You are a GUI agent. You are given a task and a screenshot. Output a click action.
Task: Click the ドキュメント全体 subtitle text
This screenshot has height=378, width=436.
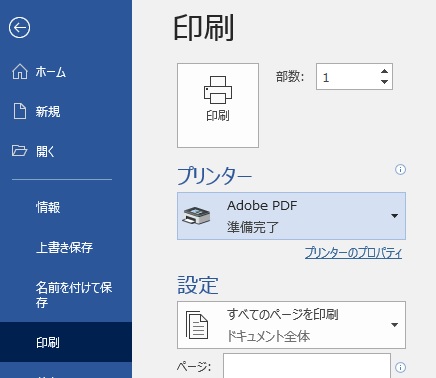(x=269, y=336)
